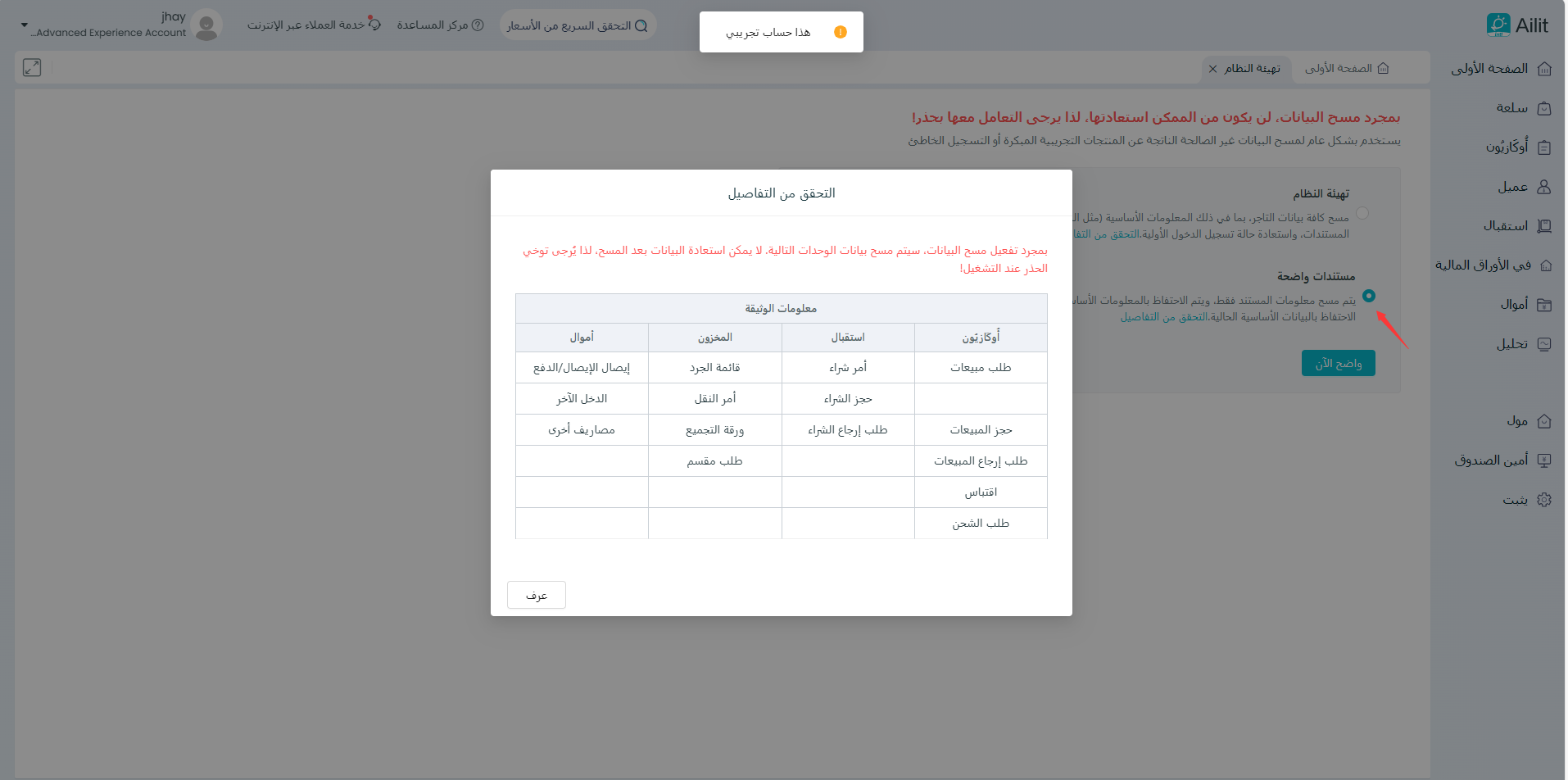Open the عميل customer sidebar icon
The image size is (1568, 780).
click(x=1544, y=187)
